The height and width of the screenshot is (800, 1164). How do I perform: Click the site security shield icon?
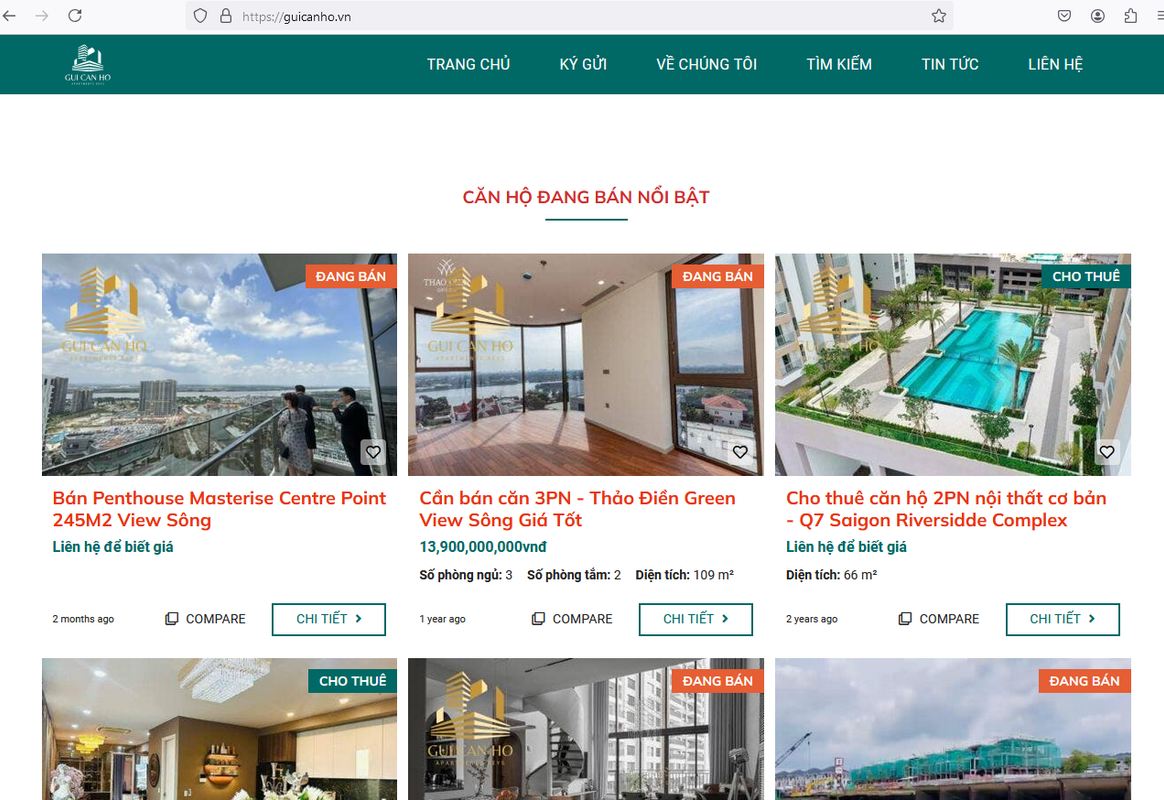click(x=200, y=16)
